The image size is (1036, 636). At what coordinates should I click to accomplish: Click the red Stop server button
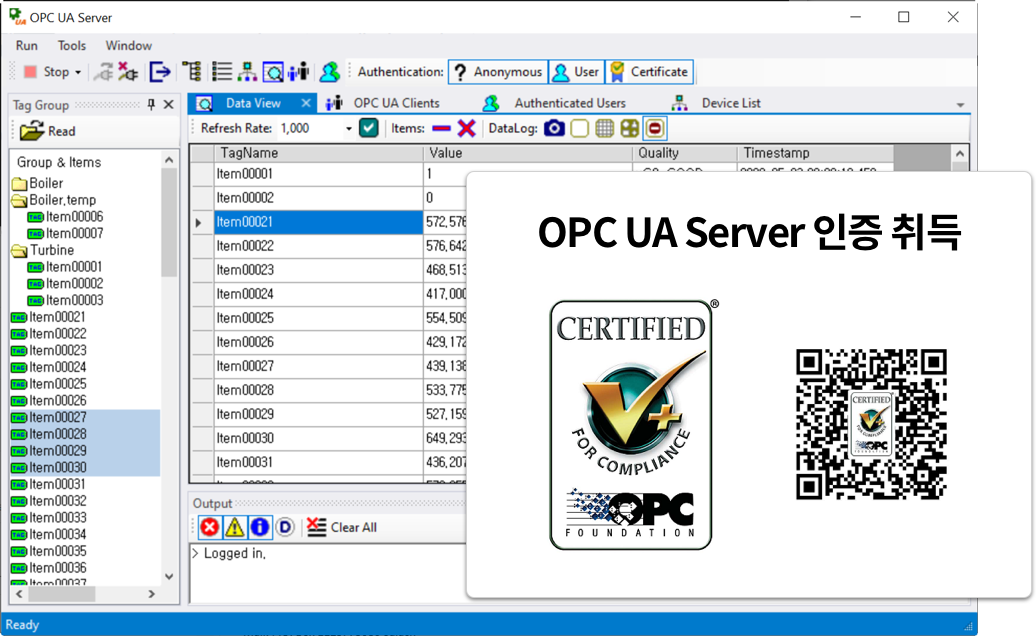coord(46,72)
